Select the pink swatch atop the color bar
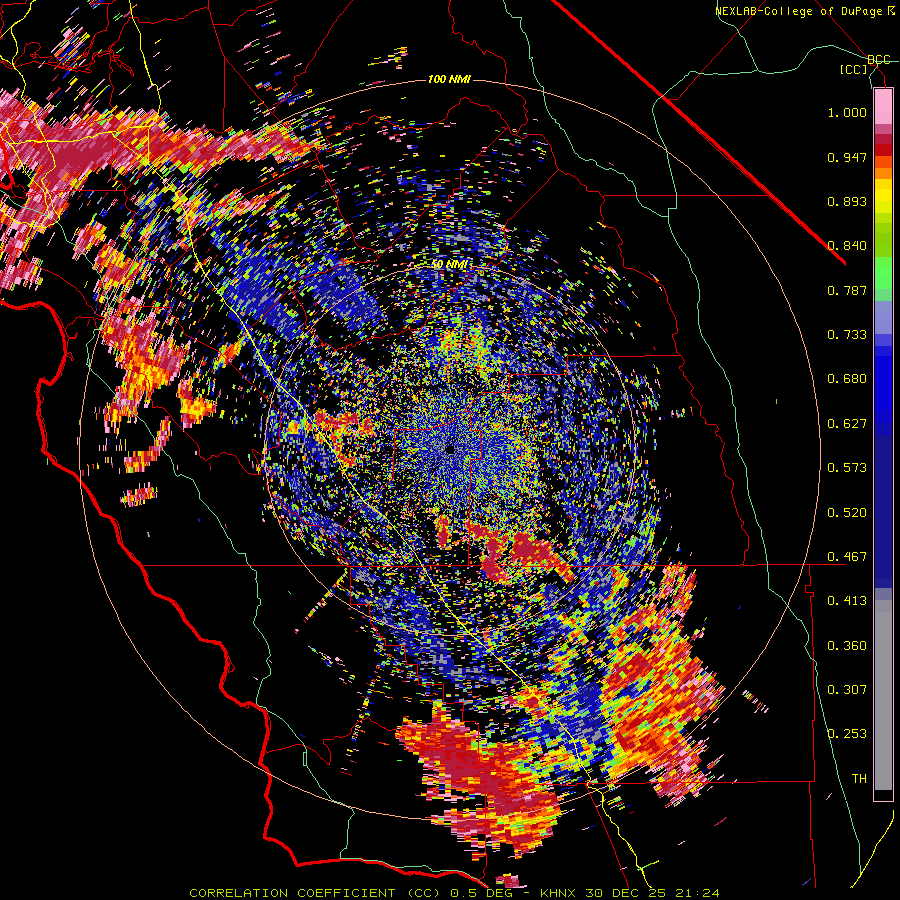This screenshot has width=900, height=900. 883,106
